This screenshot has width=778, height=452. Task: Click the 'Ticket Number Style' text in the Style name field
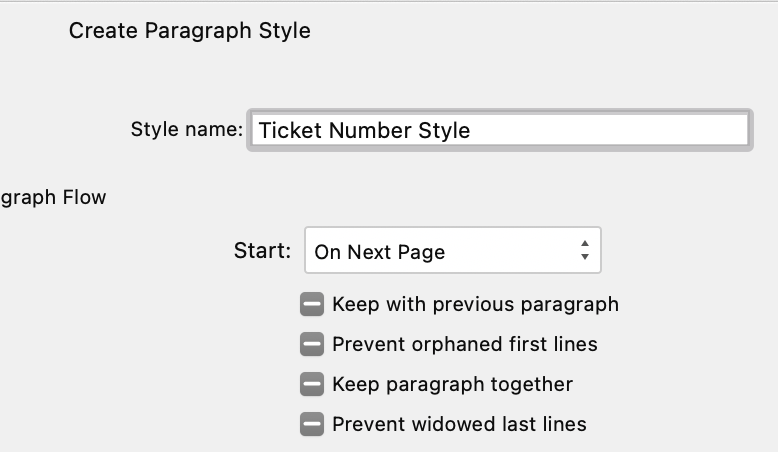pos(364,130)
